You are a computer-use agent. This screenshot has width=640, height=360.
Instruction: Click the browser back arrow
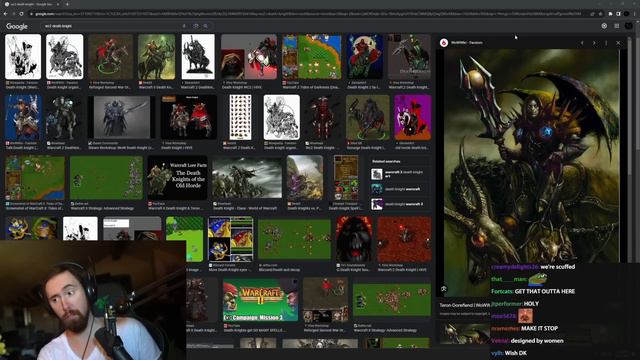click(x=5, y=14)
